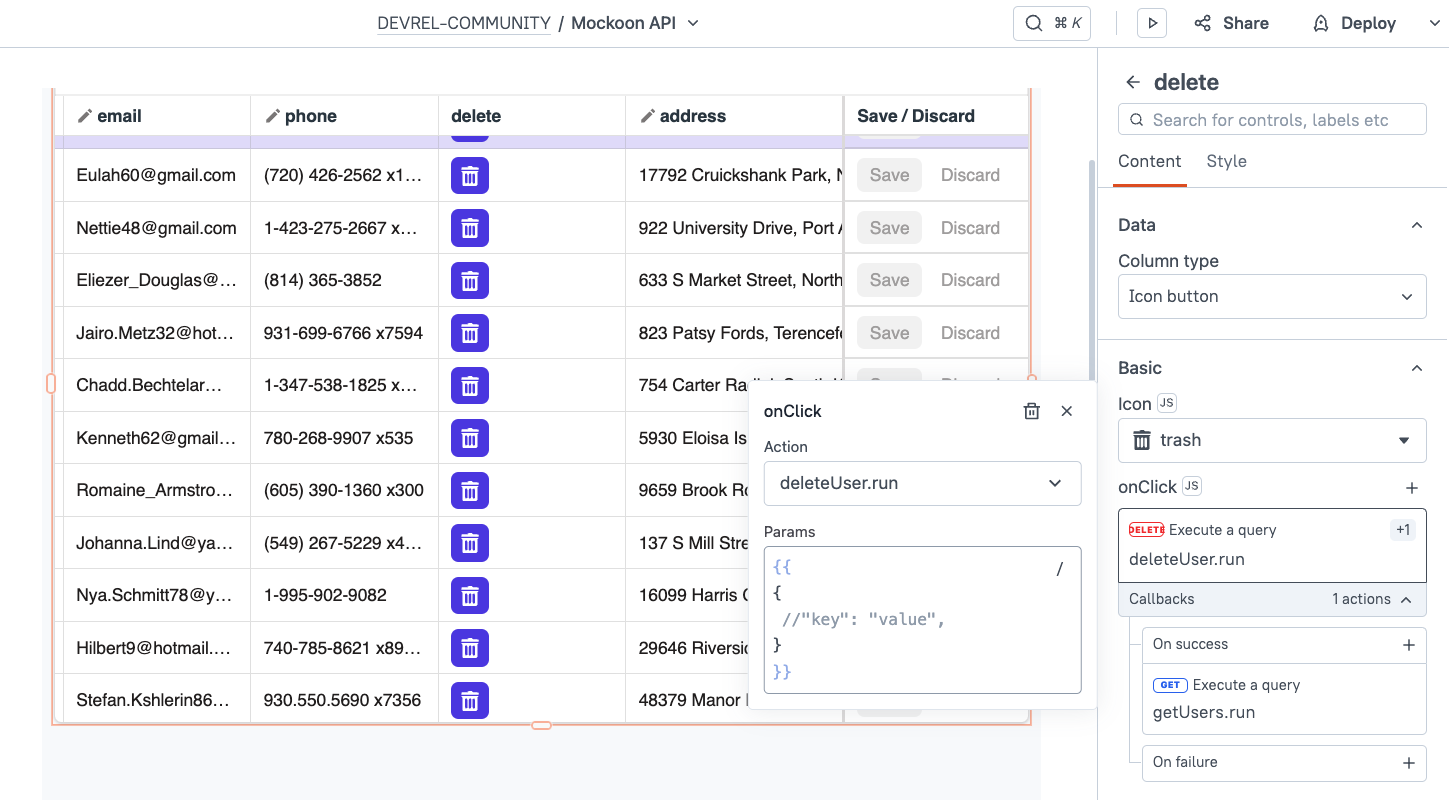Click the email column header
Image resolution: width=1449 pixels, height=800 pixels.
(157, 116)
